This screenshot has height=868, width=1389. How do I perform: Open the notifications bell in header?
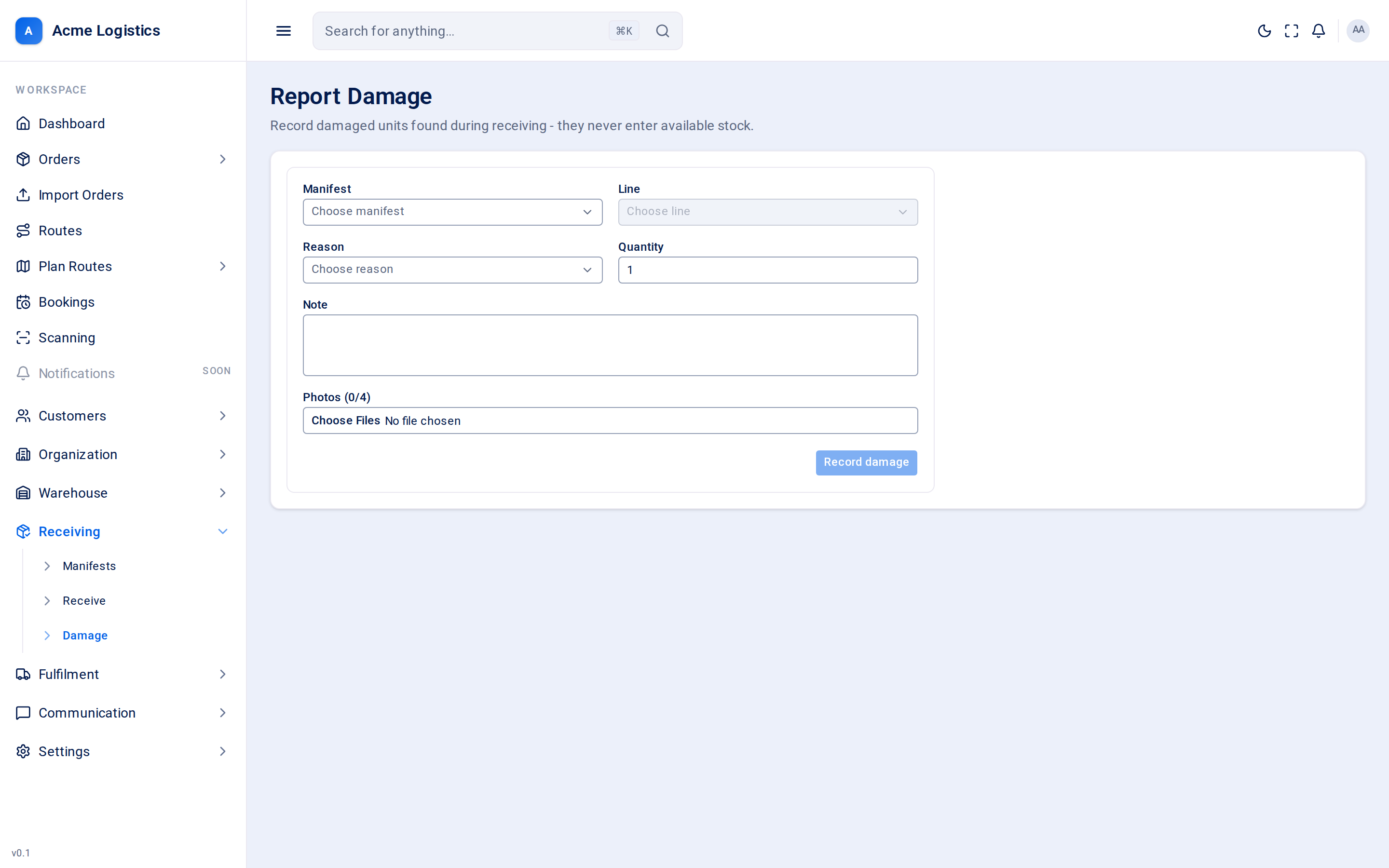point(1319,31)
